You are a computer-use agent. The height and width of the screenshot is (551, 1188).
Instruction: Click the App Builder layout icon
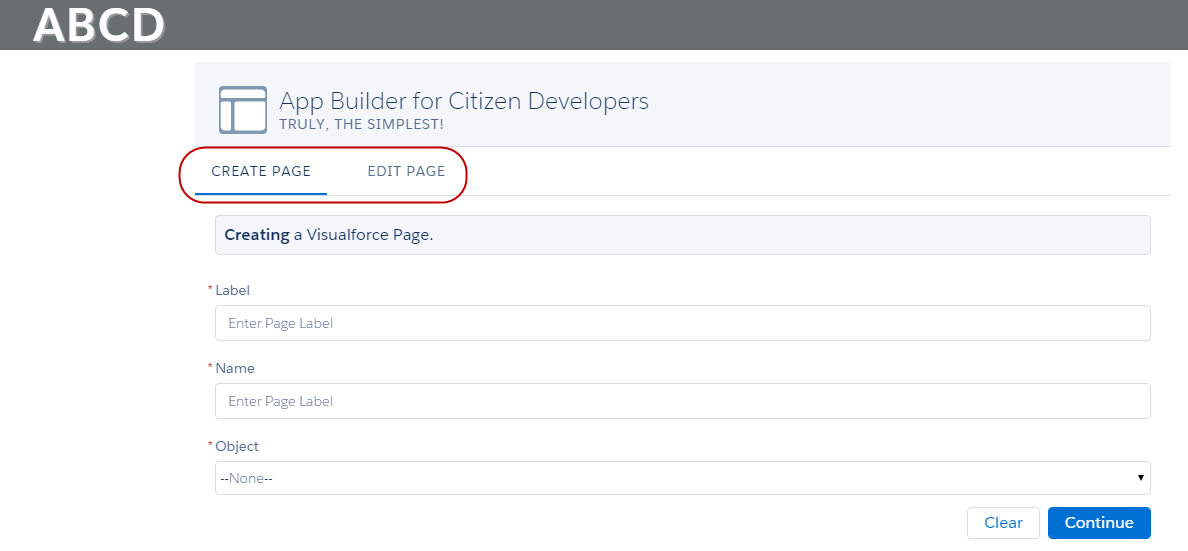(x=242, y=109)
